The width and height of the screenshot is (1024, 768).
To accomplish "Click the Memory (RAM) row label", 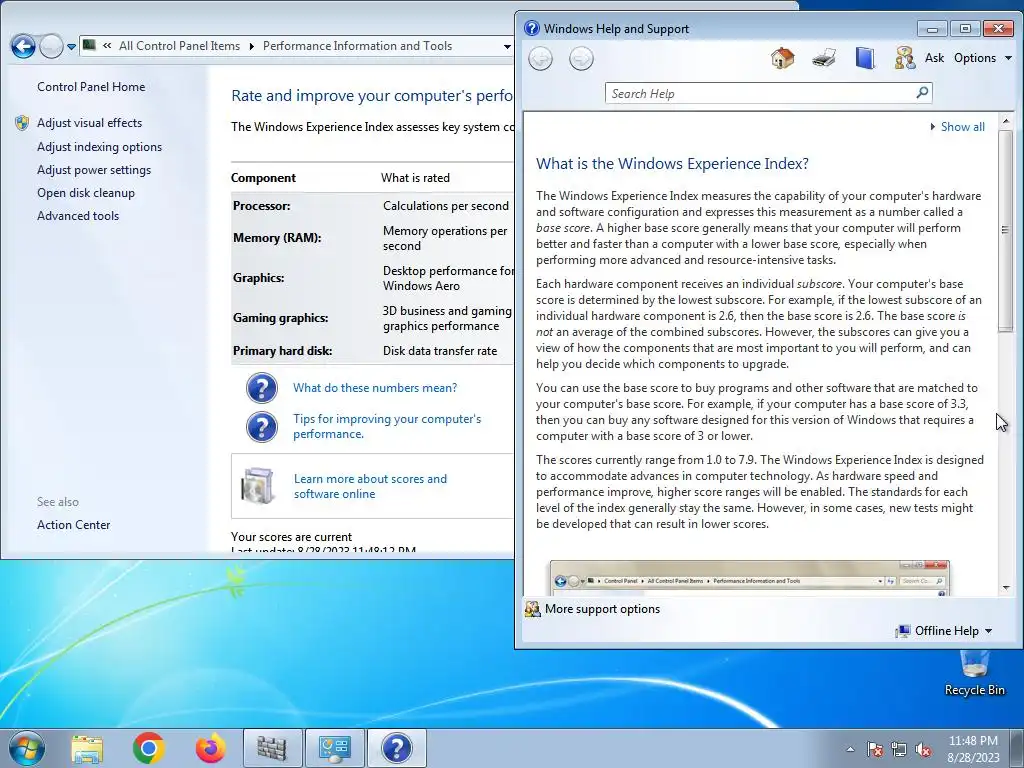I will [277, 238].
